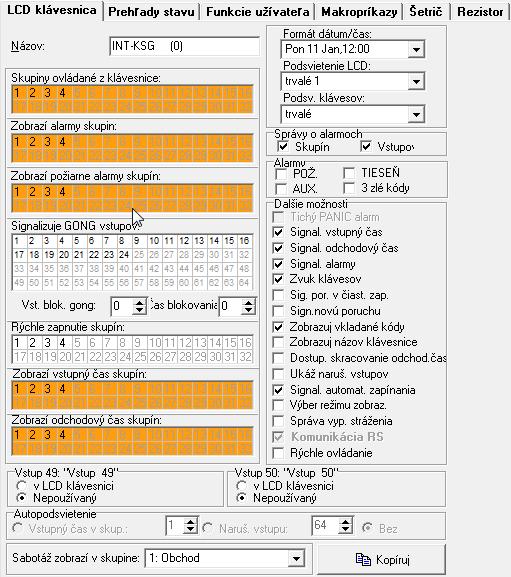The width and height of the screenshot is (511, 577).
Task: Click the Vst. blok. gong stepper arrows
Action: tap(139, 306)
